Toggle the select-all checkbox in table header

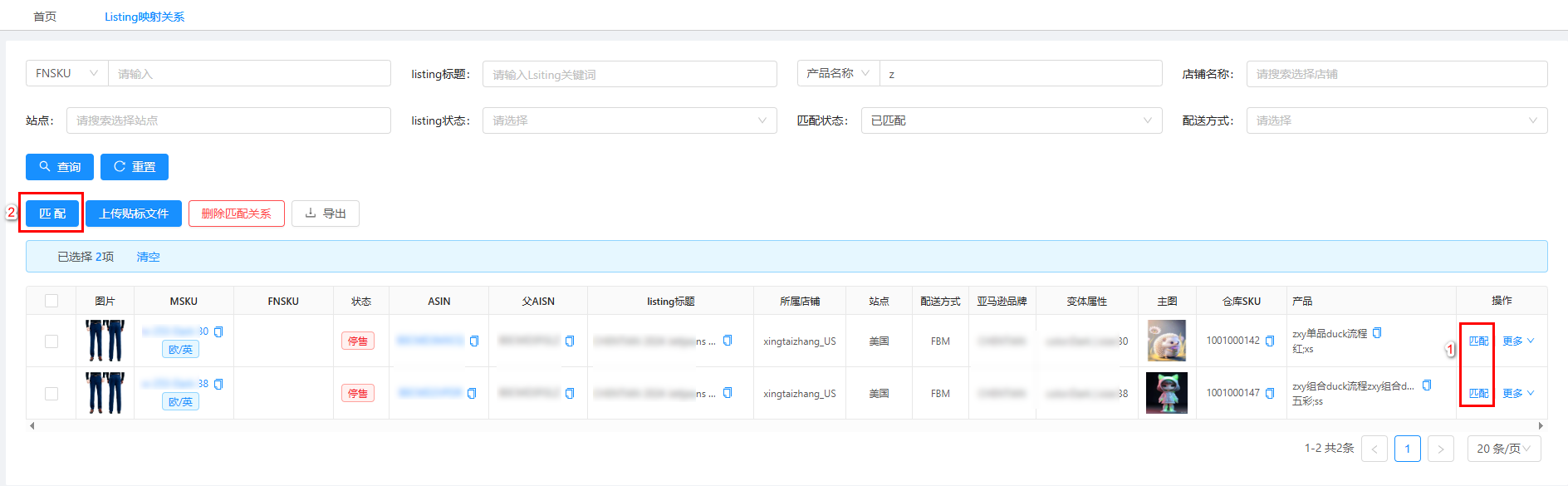tap(51, 301)
